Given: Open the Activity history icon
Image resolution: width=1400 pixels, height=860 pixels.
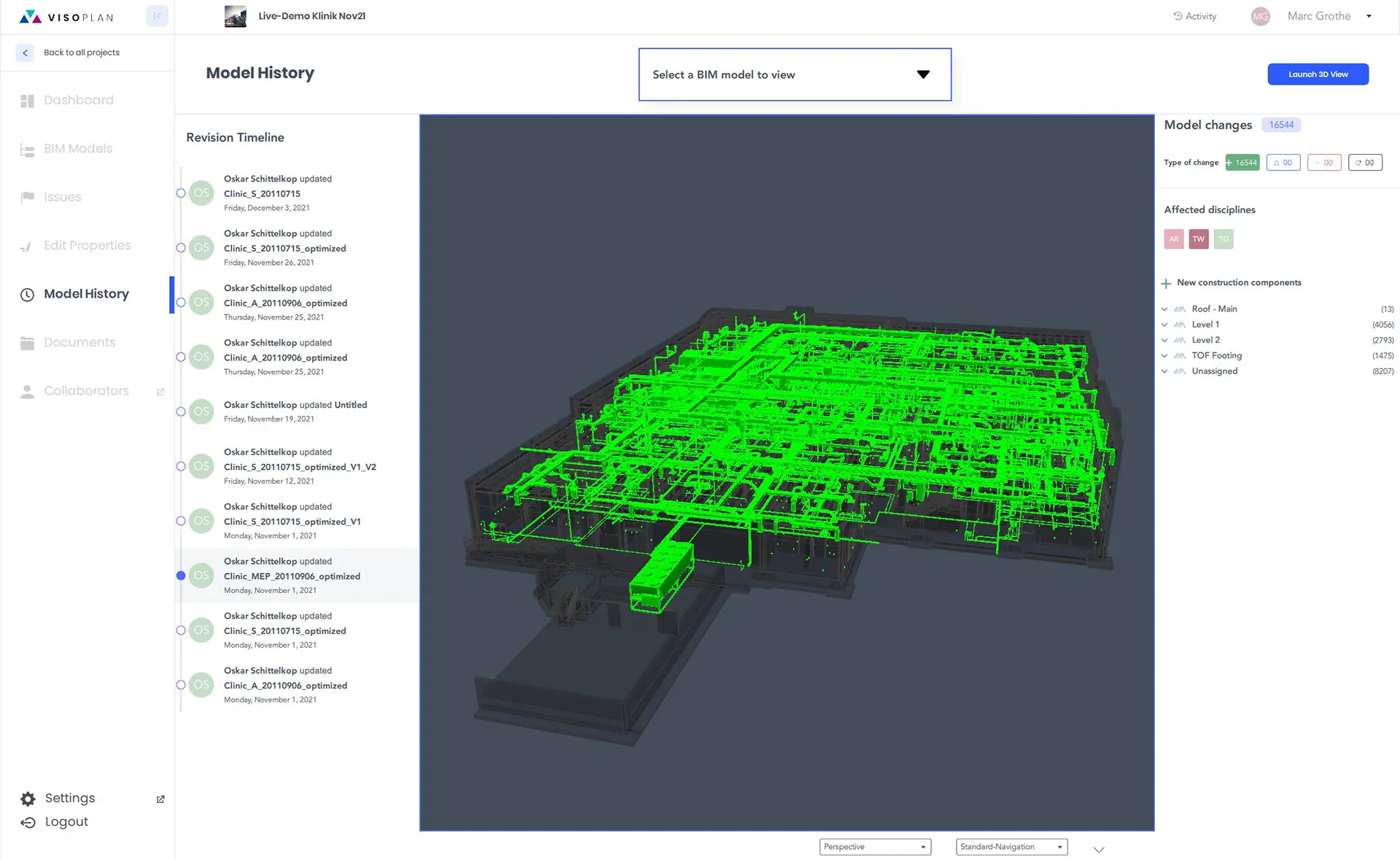Looking at the screenshot, I should tap(1178, 16).
